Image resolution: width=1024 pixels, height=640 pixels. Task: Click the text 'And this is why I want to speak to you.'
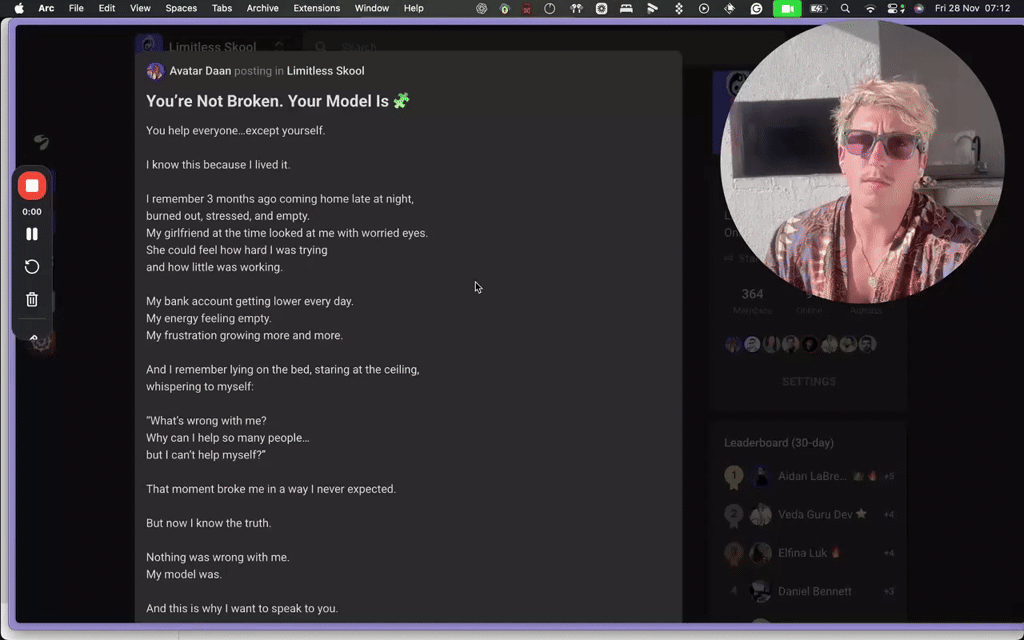point(242,608)
